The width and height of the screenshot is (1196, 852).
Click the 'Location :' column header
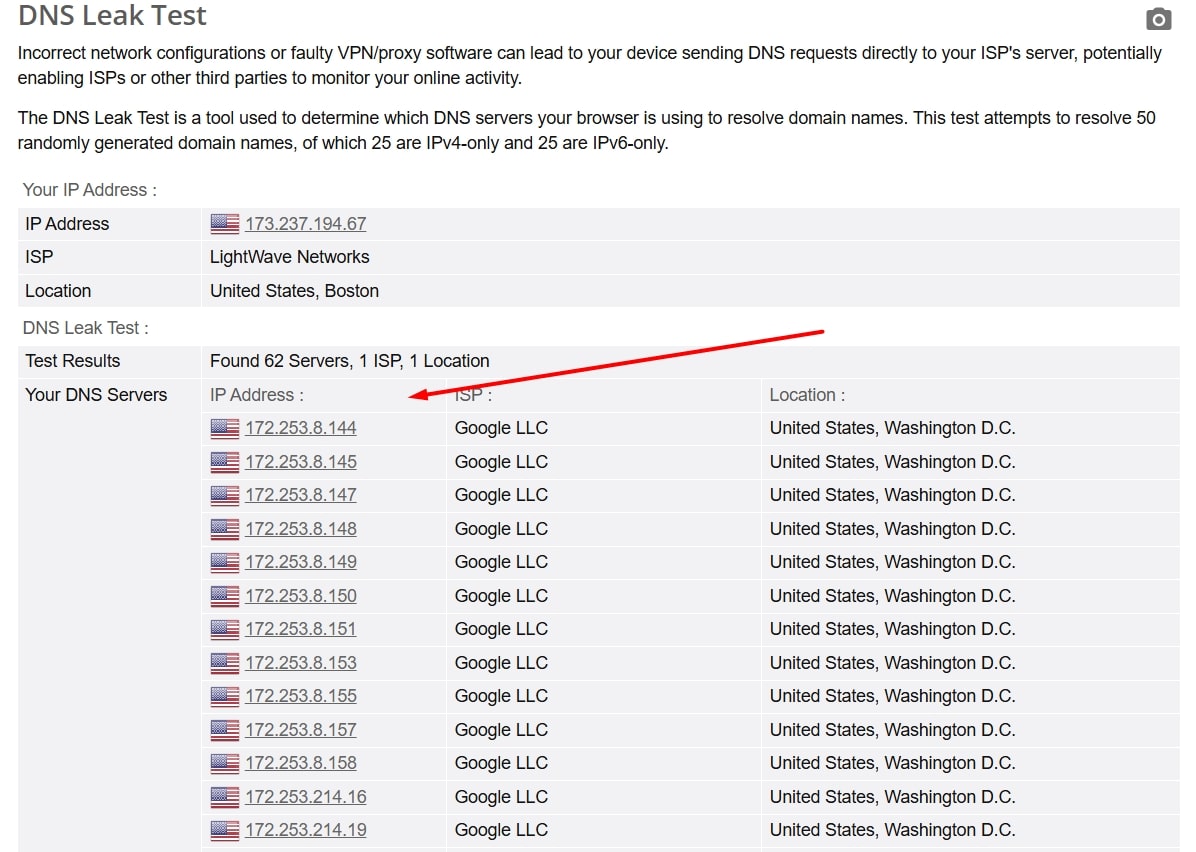(807, 394)
